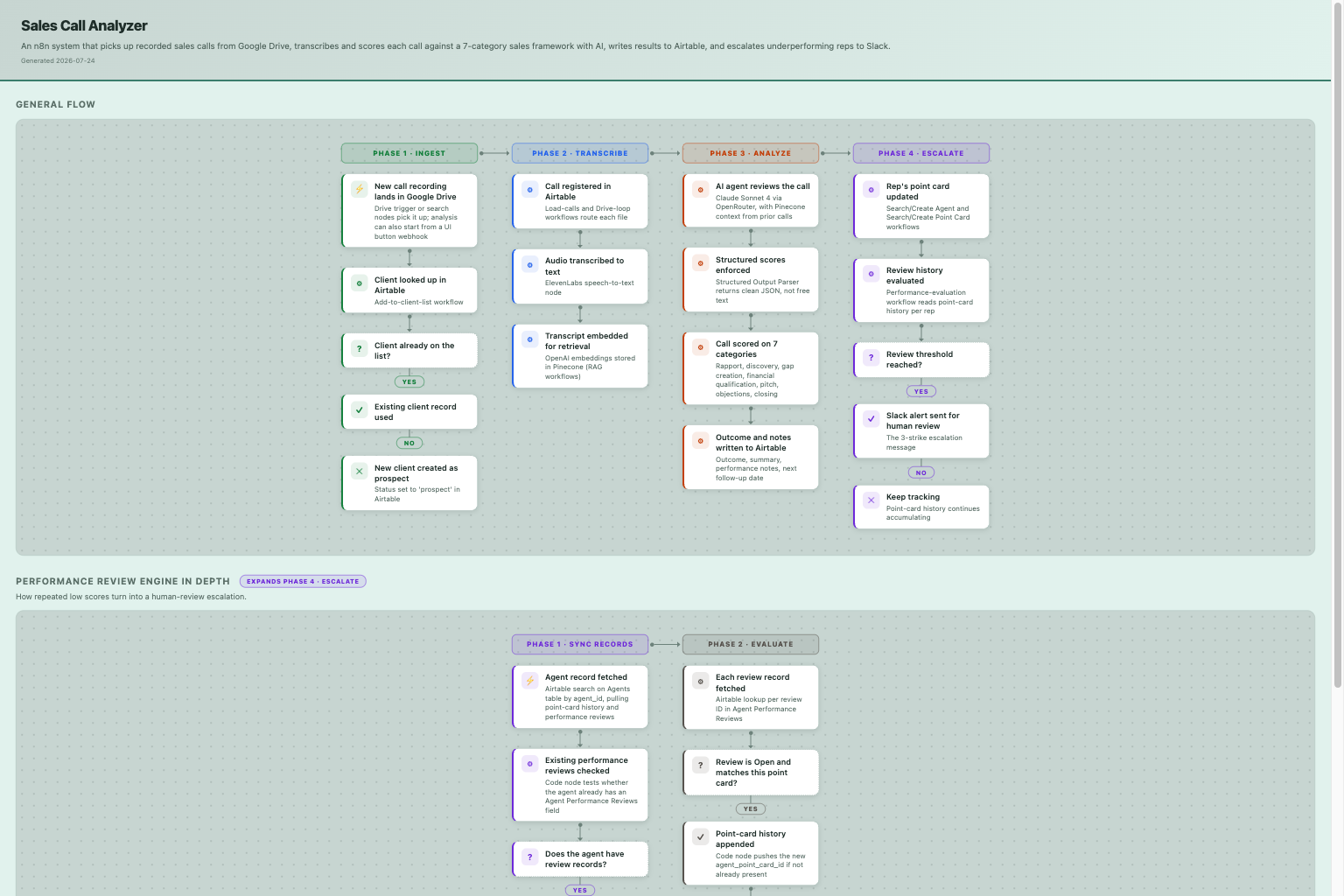
Task: Click the question icon on Review threshold reached
Action: [871, 357]
